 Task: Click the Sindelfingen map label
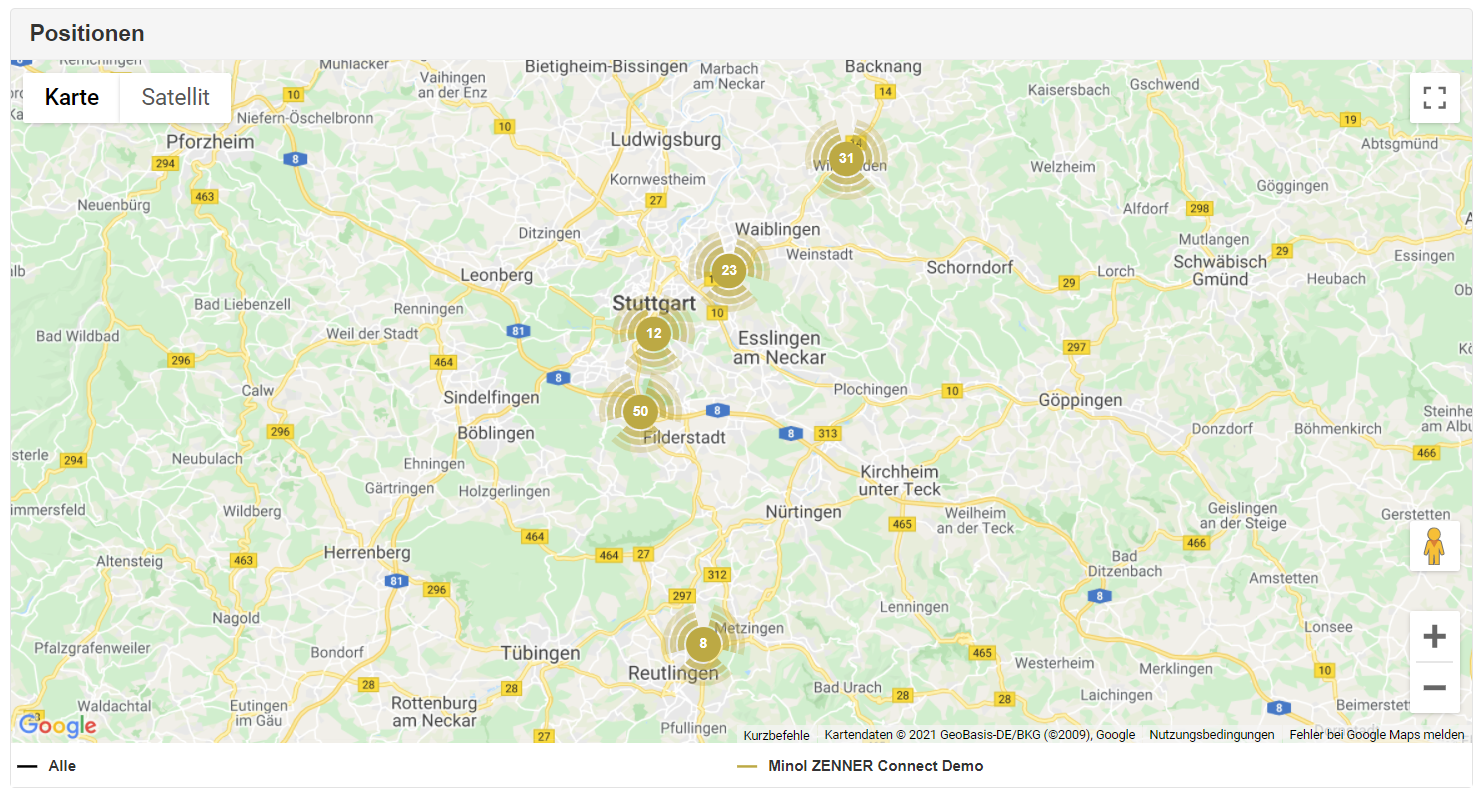point(491,398)
